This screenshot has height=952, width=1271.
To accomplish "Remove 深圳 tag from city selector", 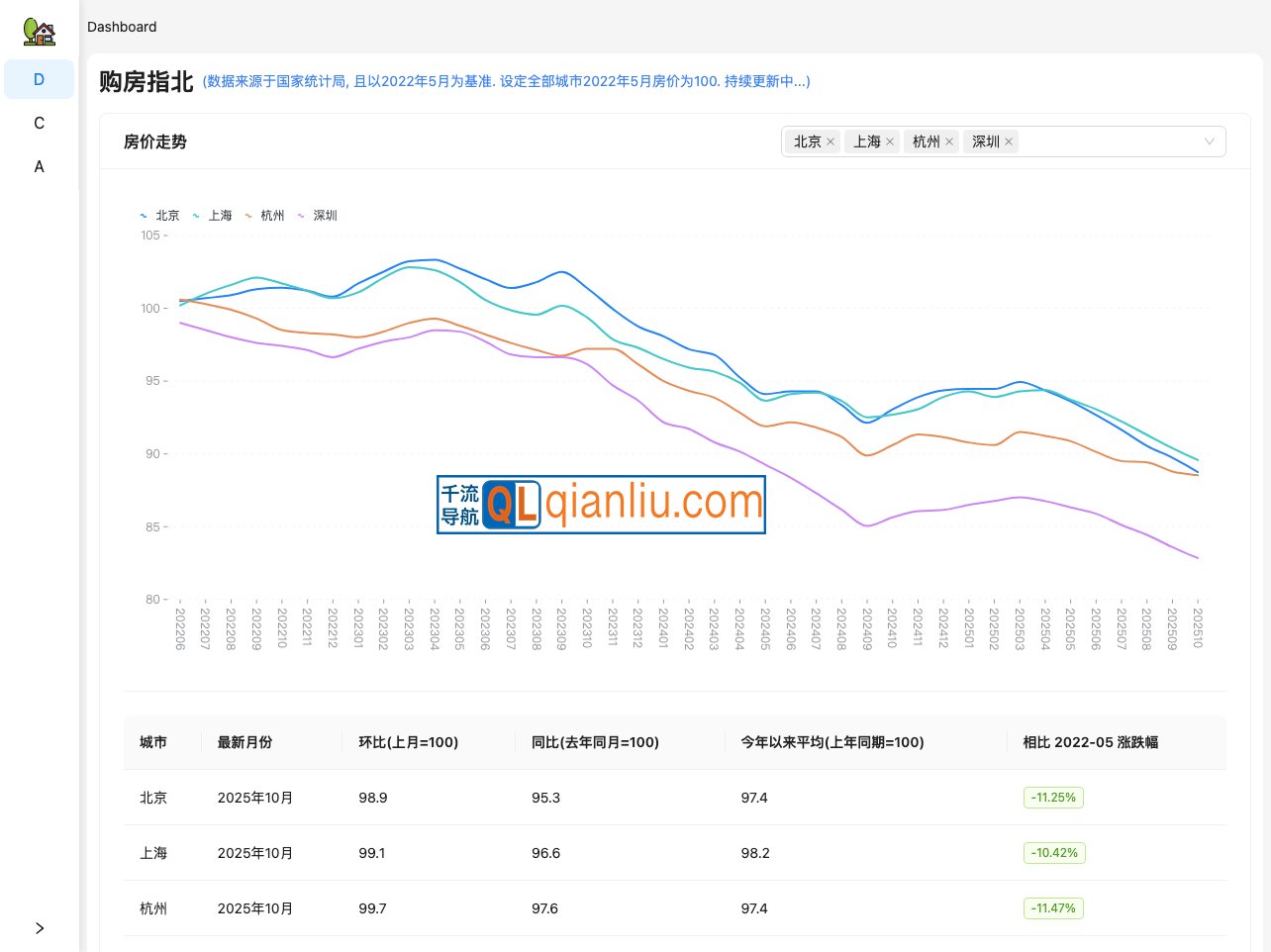I will pyautogui.click(x=1009, y=142).
